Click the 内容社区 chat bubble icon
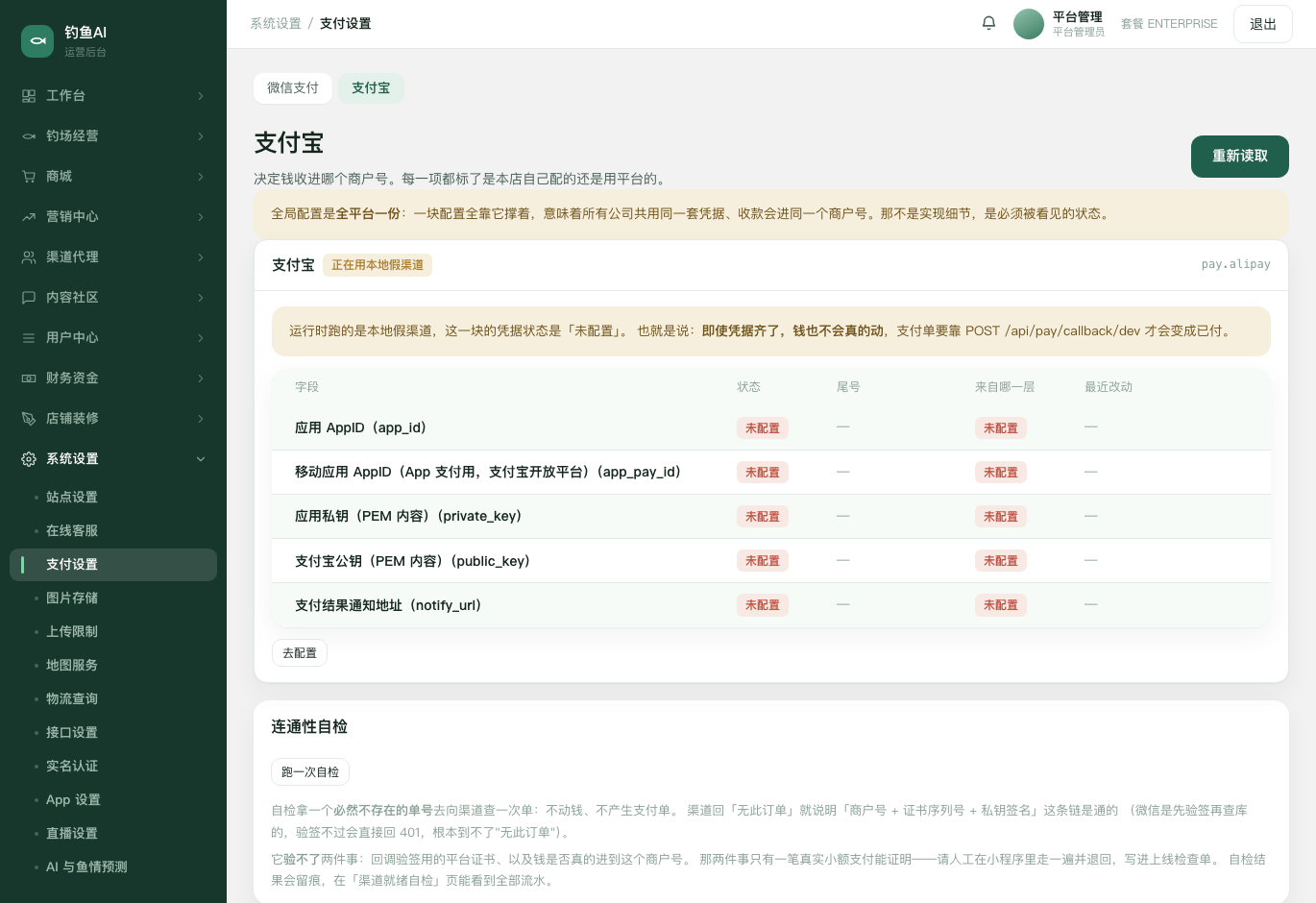 29,298
